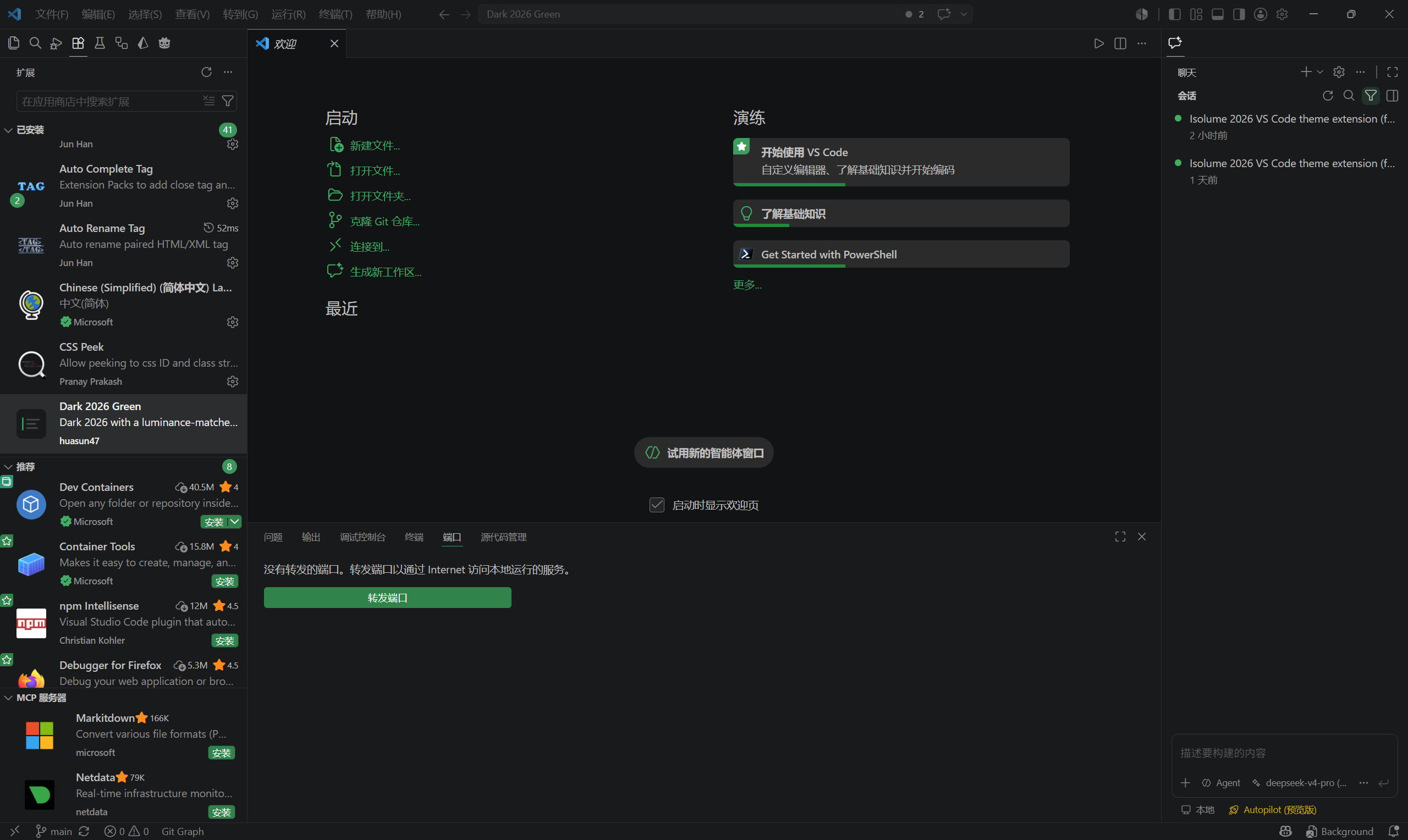Search chat sessions with the magnifier

tap(1349, 96)
